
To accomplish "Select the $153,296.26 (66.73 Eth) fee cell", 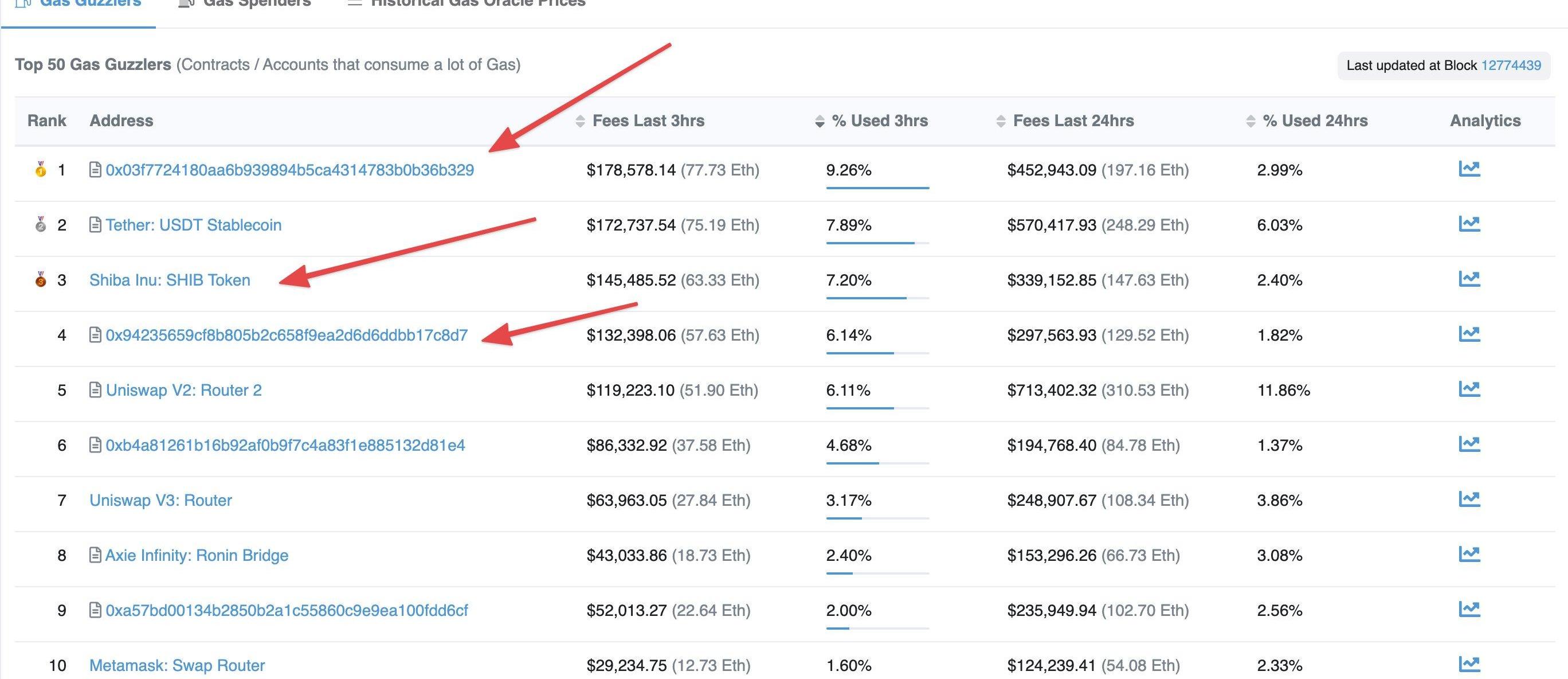I will 1093,555.
